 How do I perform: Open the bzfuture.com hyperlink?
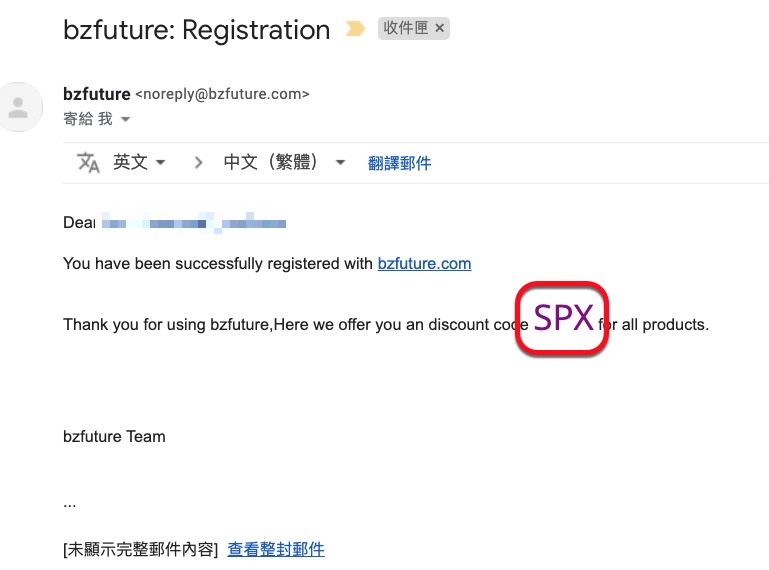(x=424, y=264)
